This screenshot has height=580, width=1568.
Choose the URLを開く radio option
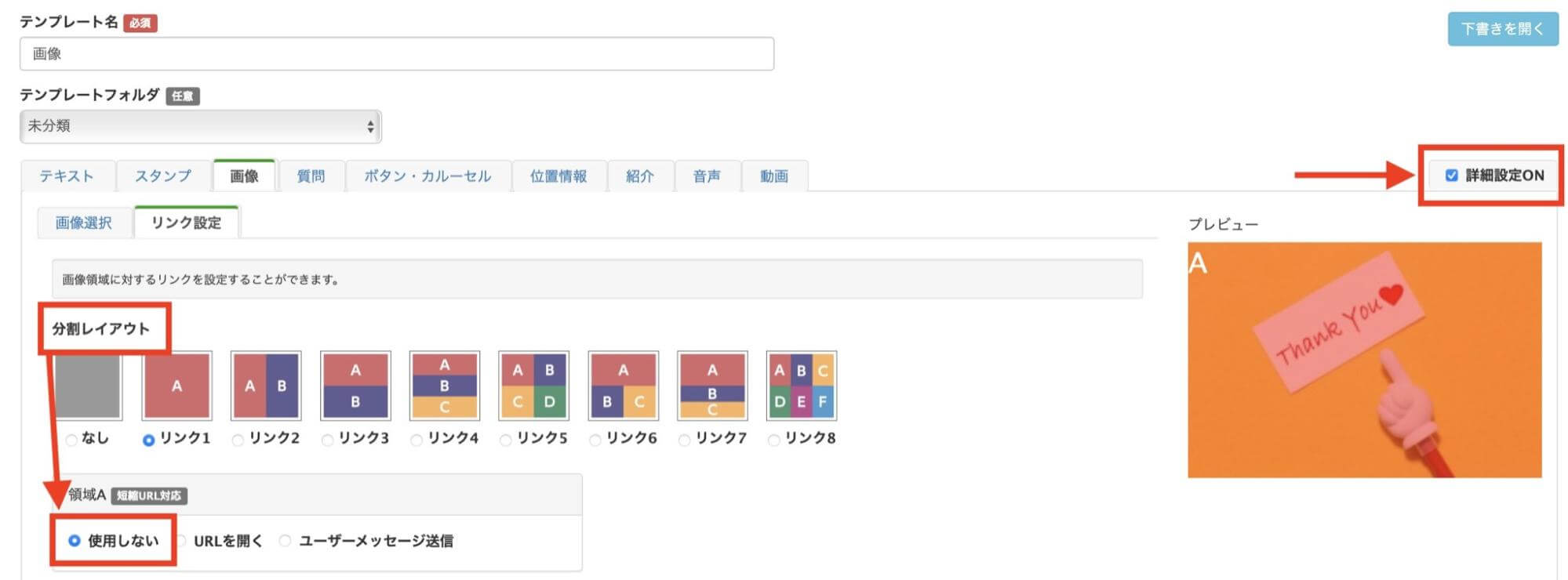coord(181,541)
